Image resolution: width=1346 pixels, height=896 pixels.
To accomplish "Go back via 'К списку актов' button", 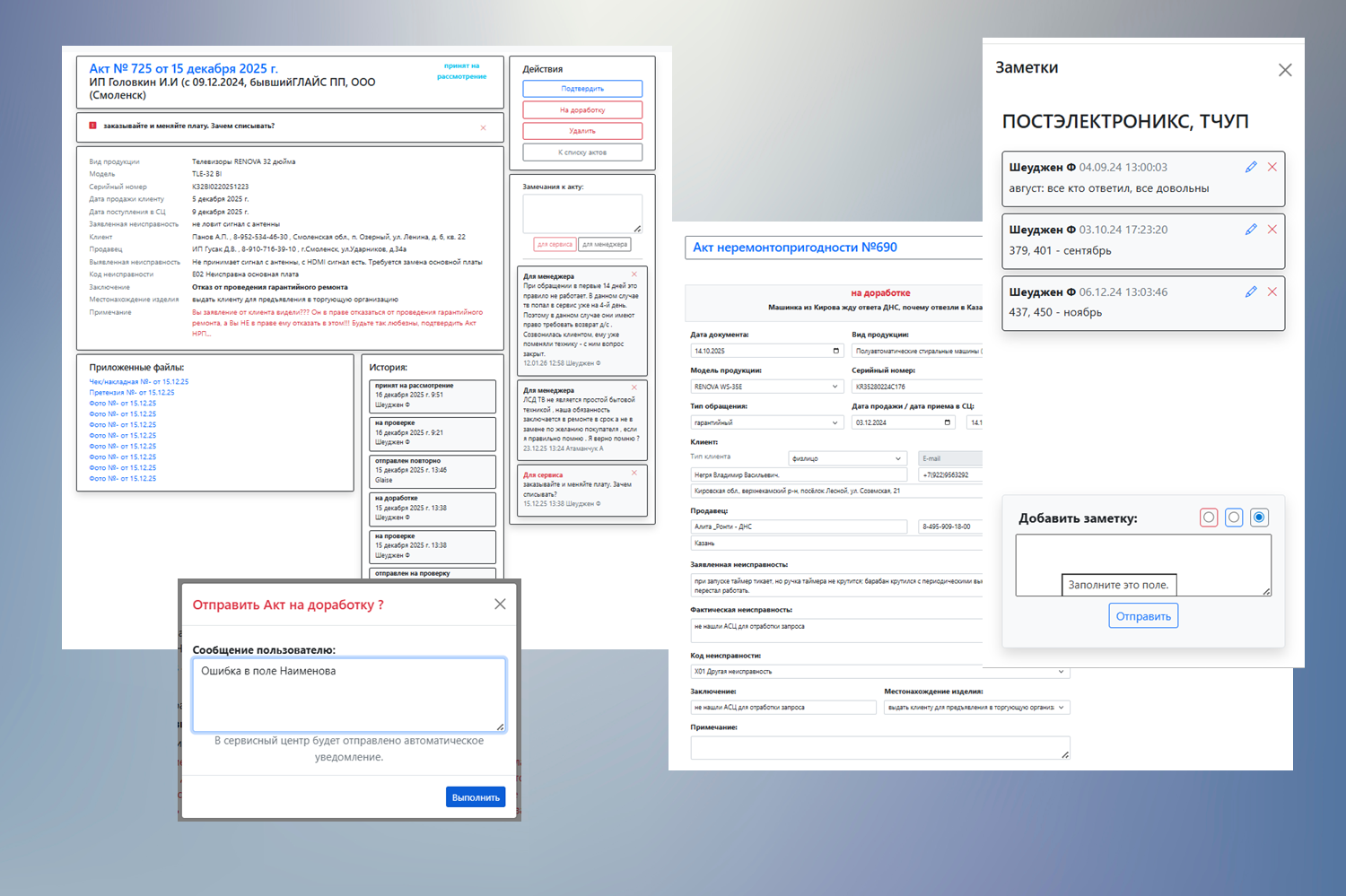I will point(582,152).
